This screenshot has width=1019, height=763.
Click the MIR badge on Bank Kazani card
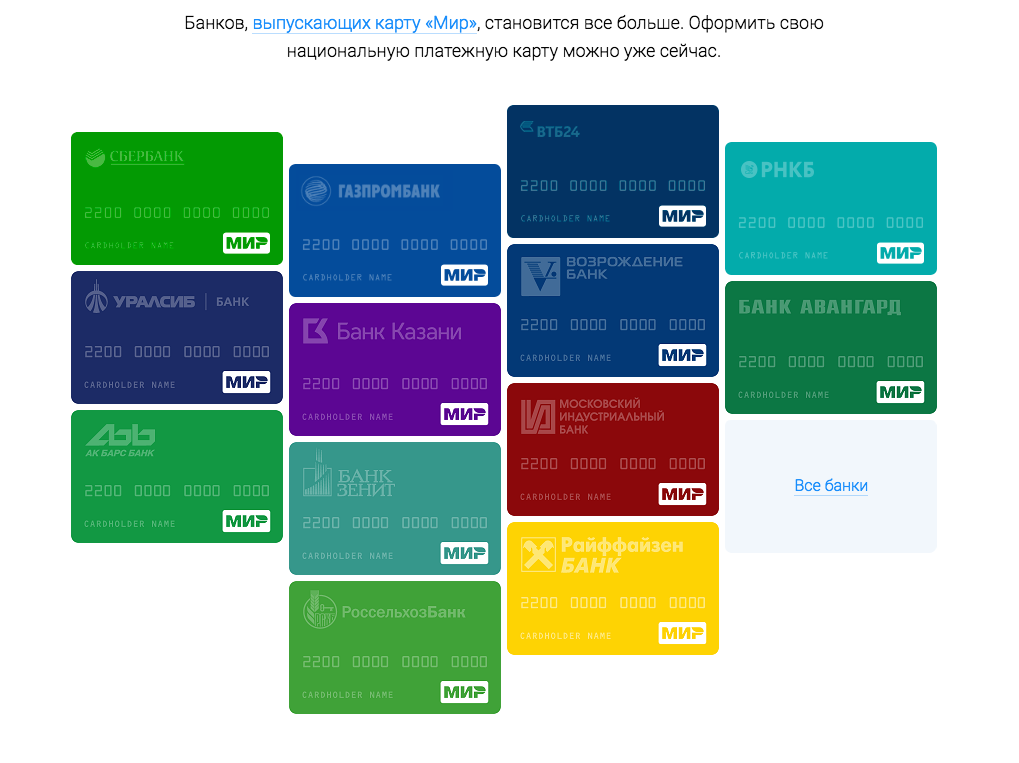[x=464, y=414]
